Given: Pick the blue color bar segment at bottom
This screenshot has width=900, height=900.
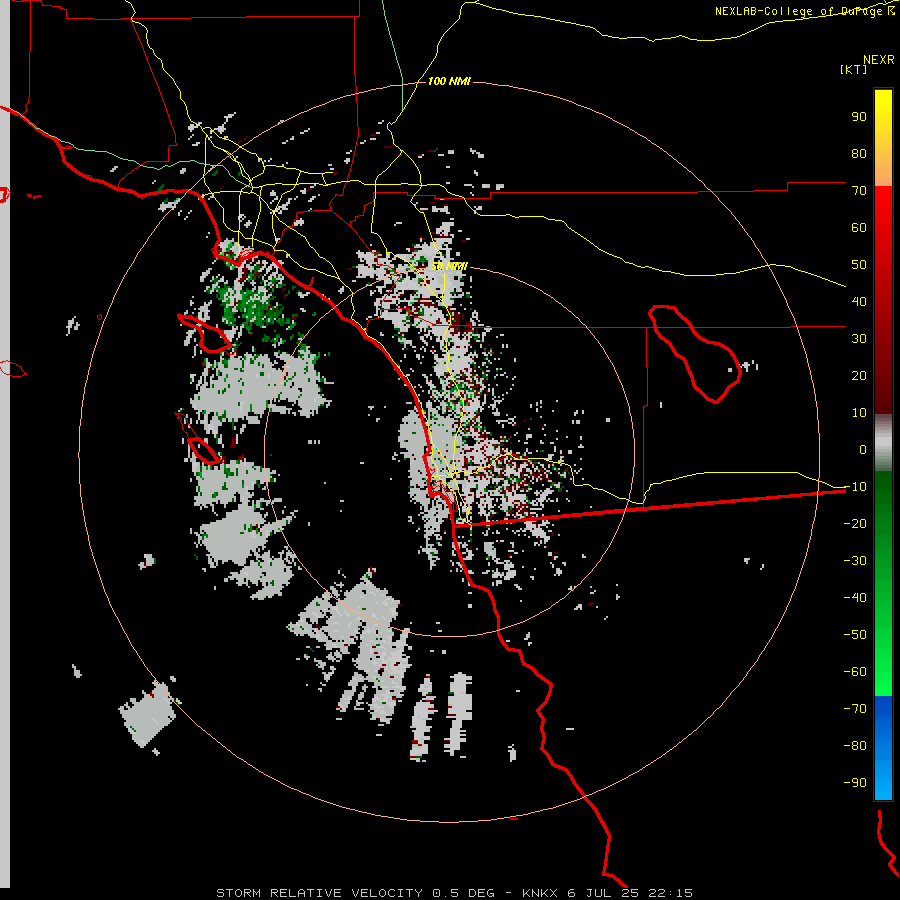Looking at the screenshot, I should [883, 747].
